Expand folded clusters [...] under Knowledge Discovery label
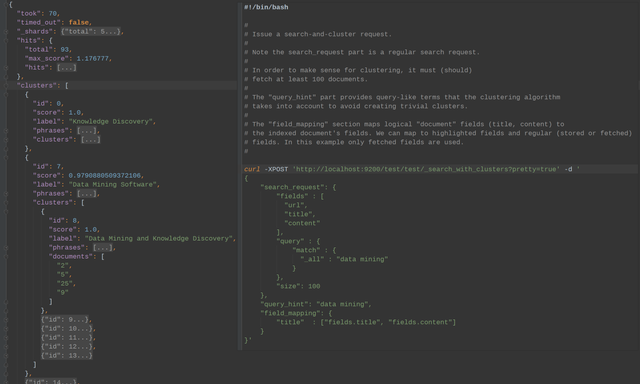Image resolution: width=640 pixels, height=384 pixels. click(91, 140)
